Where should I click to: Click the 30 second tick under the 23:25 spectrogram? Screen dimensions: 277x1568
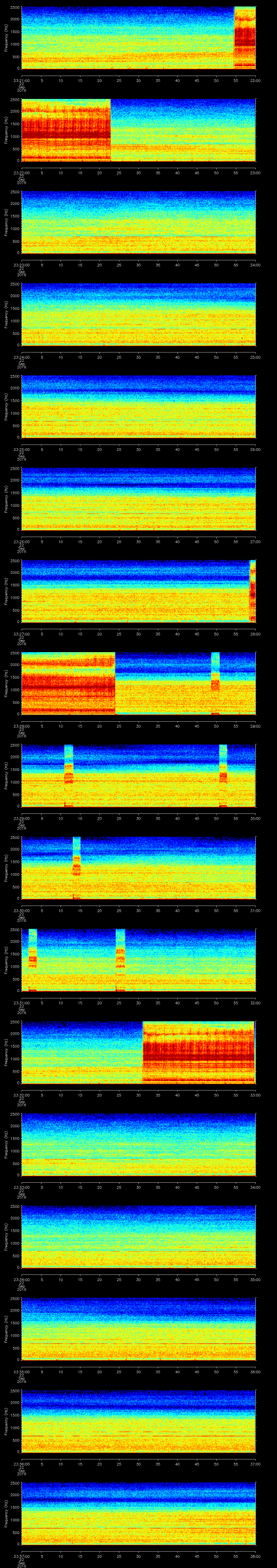click(139, 449)
